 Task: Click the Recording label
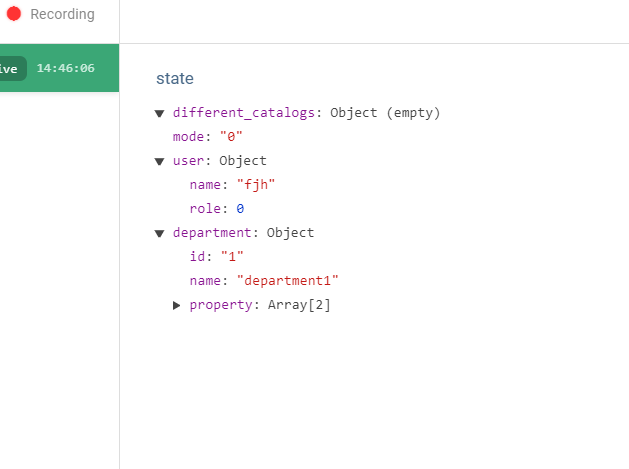[x=63, y=14]
